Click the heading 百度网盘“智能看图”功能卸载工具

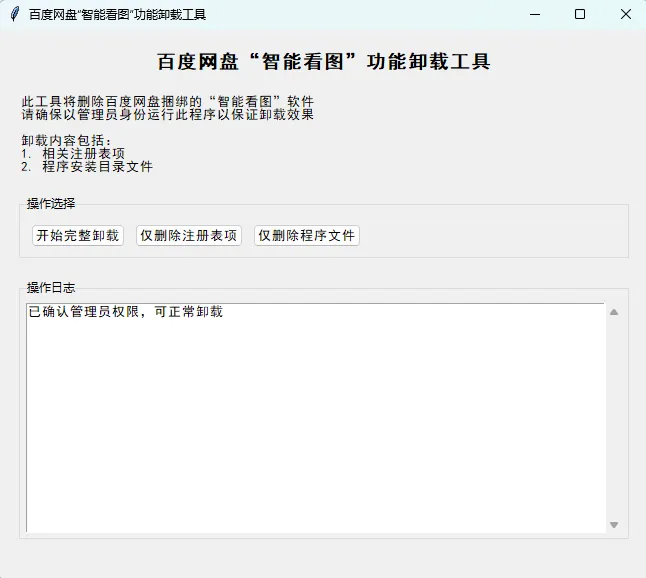tap(323, 62)
